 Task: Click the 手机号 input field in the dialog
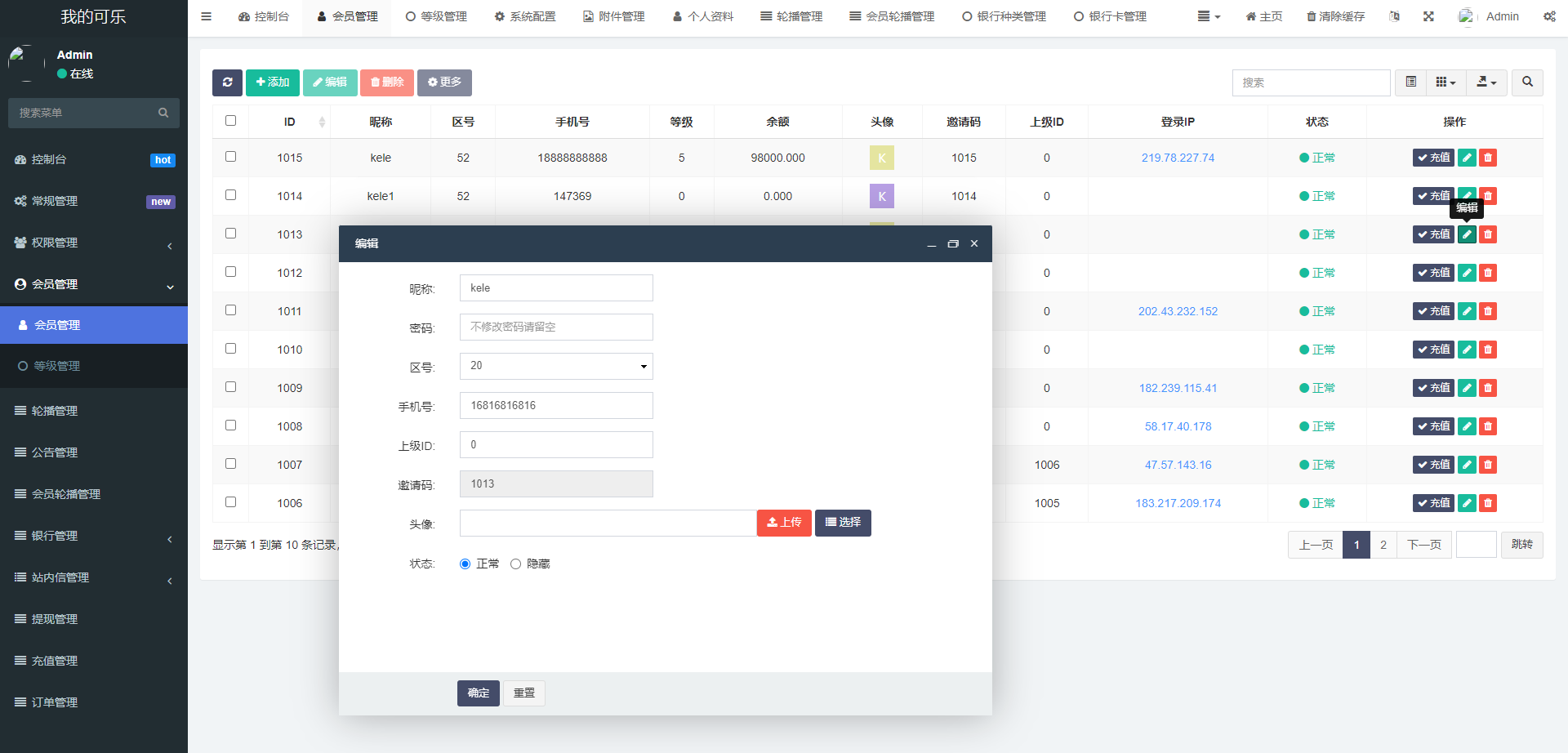(556, 405)
